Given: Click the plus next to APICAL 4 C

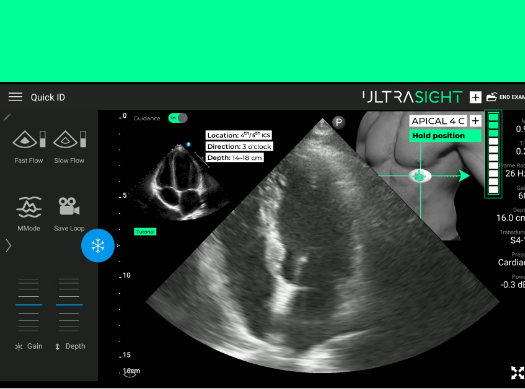Looking at the screenshot, I should coord(475,121).
